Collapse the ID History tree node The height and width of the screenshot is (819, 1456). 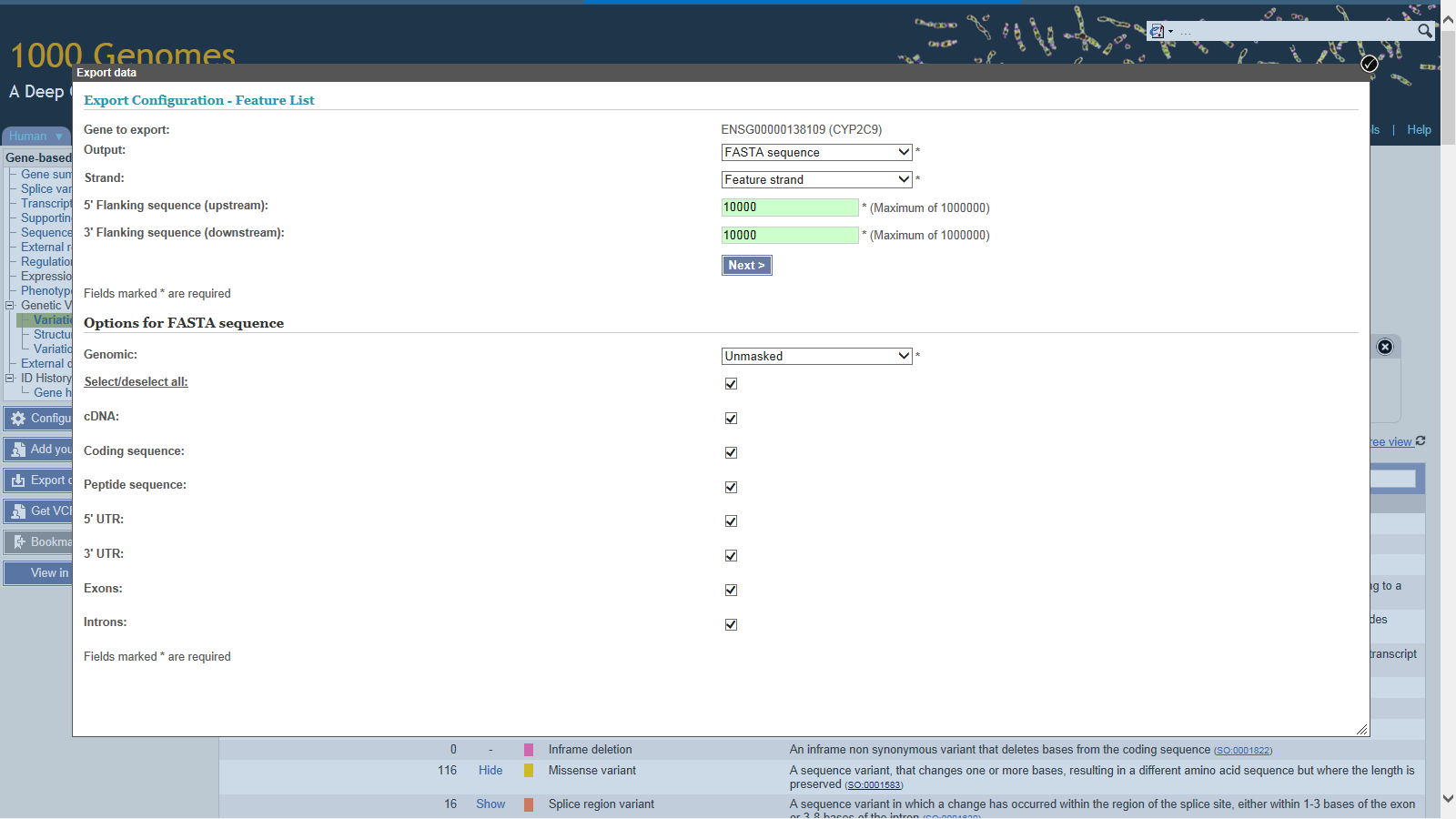pos(10,379)
